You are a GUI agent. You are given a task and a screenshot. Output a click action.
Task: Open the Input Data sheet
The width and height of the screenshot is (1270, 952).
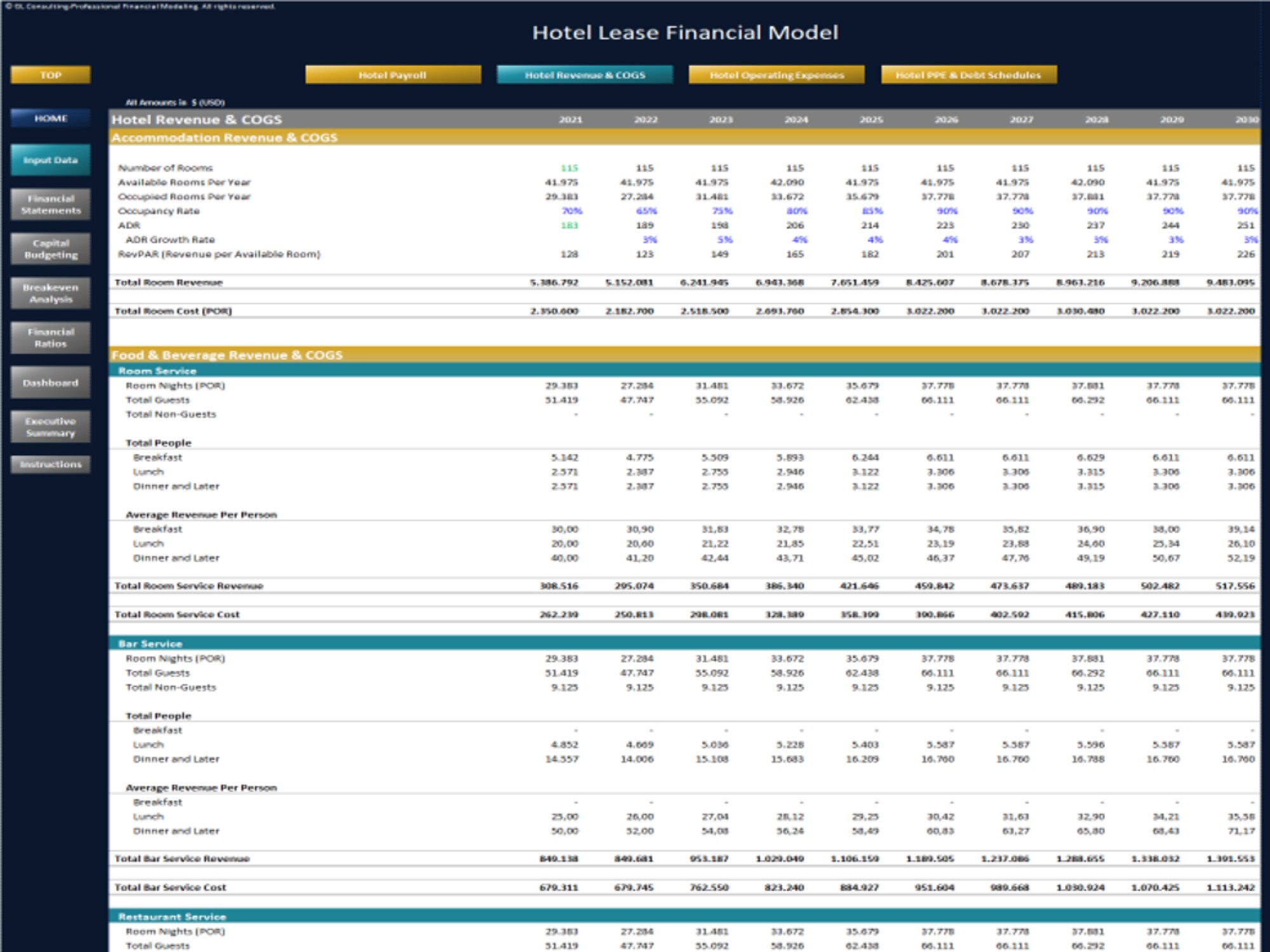click(50, 161)
